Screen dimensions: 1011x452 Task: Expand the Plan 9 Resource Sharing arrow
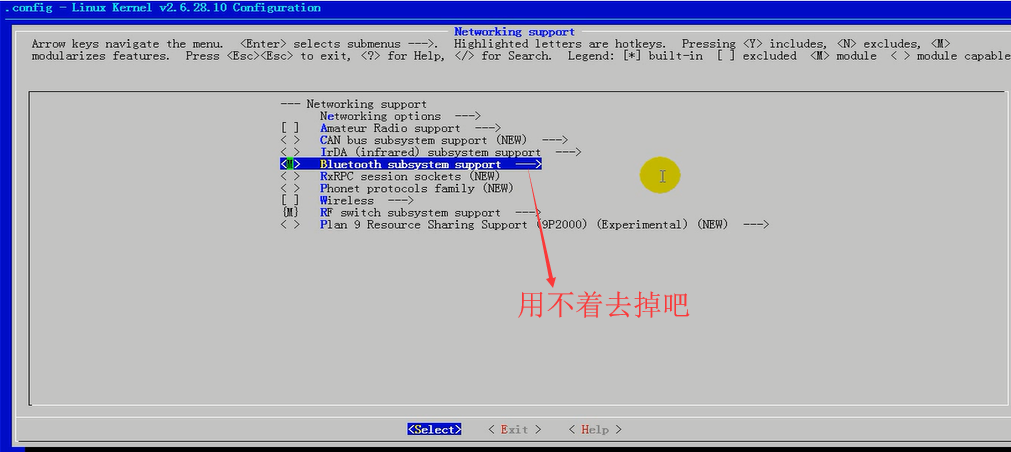756,224
